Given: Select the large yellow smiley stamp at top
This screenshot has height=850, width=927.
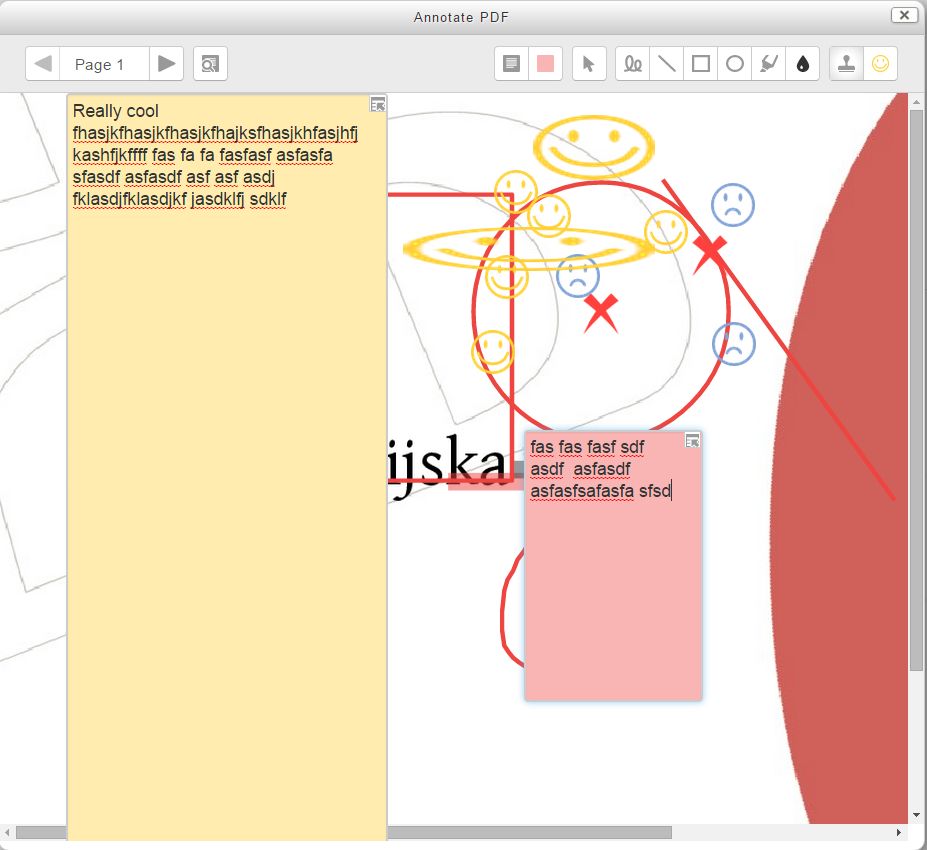Looking at the screenshot, I should 594,147.
